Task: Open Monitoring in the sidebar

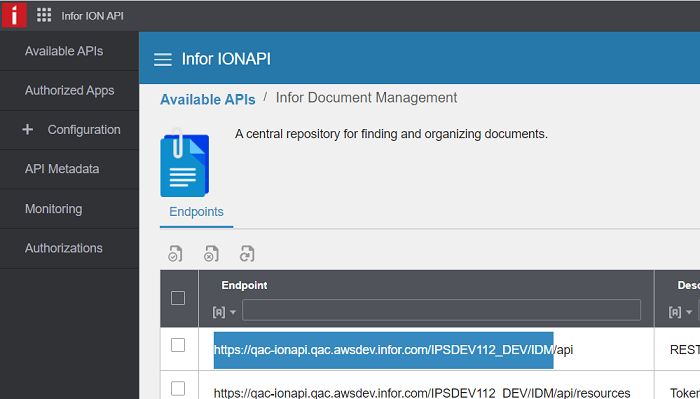Action: coord(69,209)
